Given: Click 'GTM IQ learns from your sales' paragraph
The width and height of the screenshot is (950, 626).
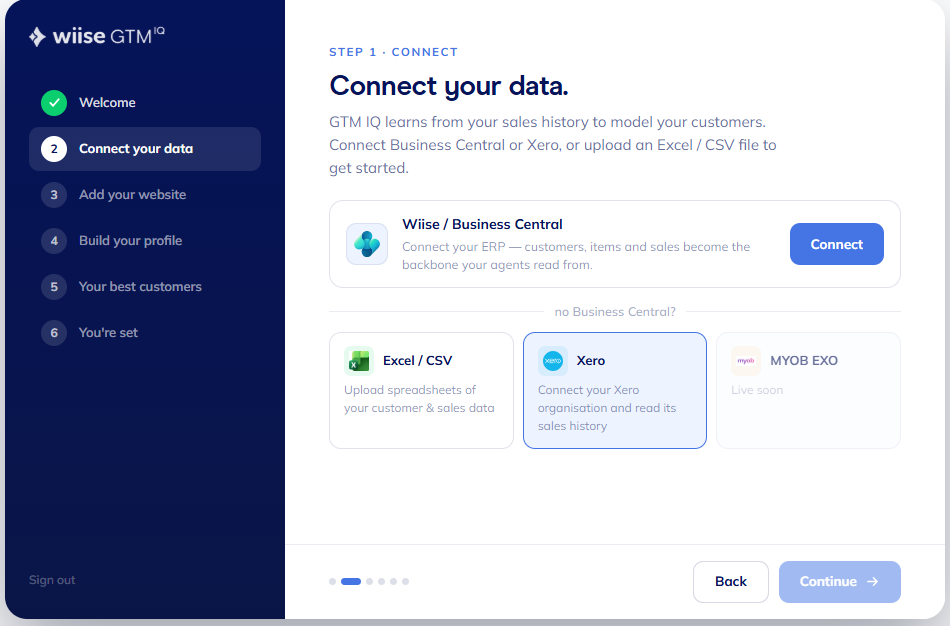Looking at the screenshot, I should (553, 145).
